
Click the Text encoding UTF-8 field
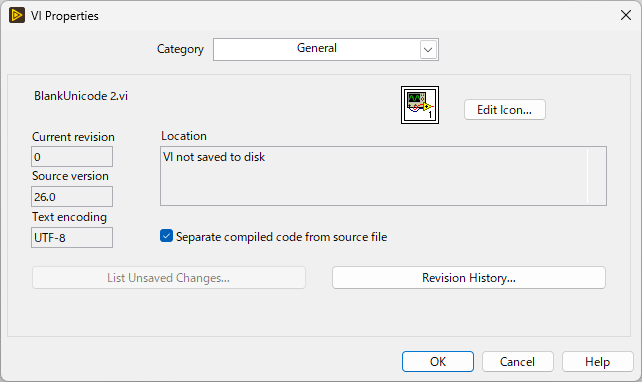(72, 237)
